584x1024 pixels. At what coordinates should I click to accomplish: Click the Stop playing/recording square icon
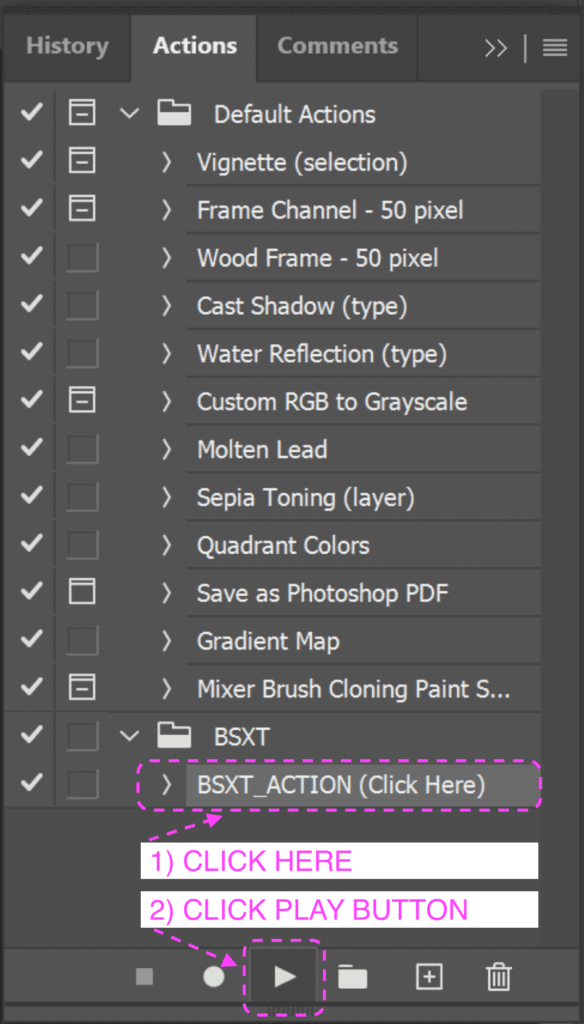tap(144, 976)
